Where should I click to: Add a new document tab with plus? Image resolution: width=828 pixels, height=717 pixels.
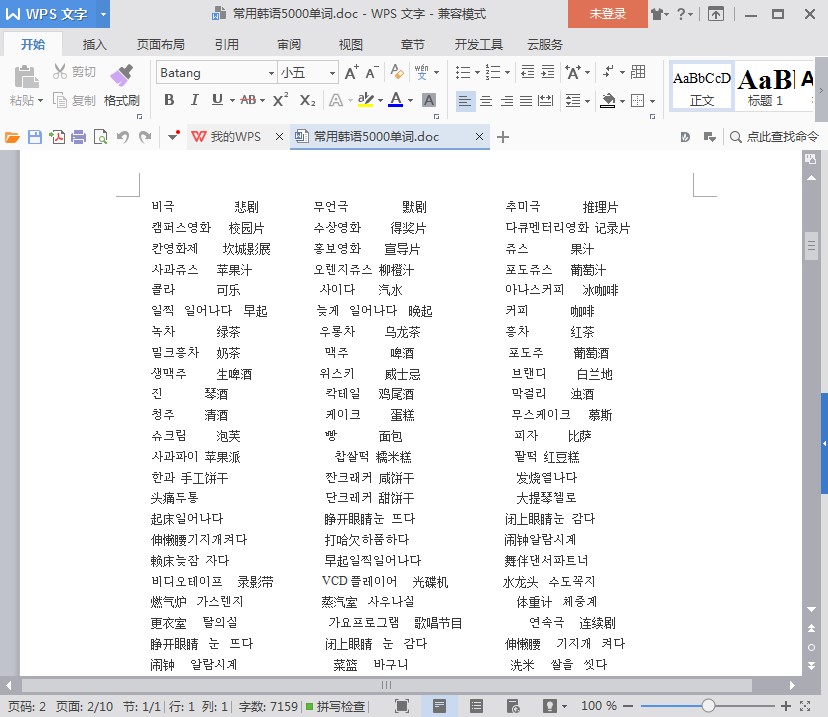(503, 137)
